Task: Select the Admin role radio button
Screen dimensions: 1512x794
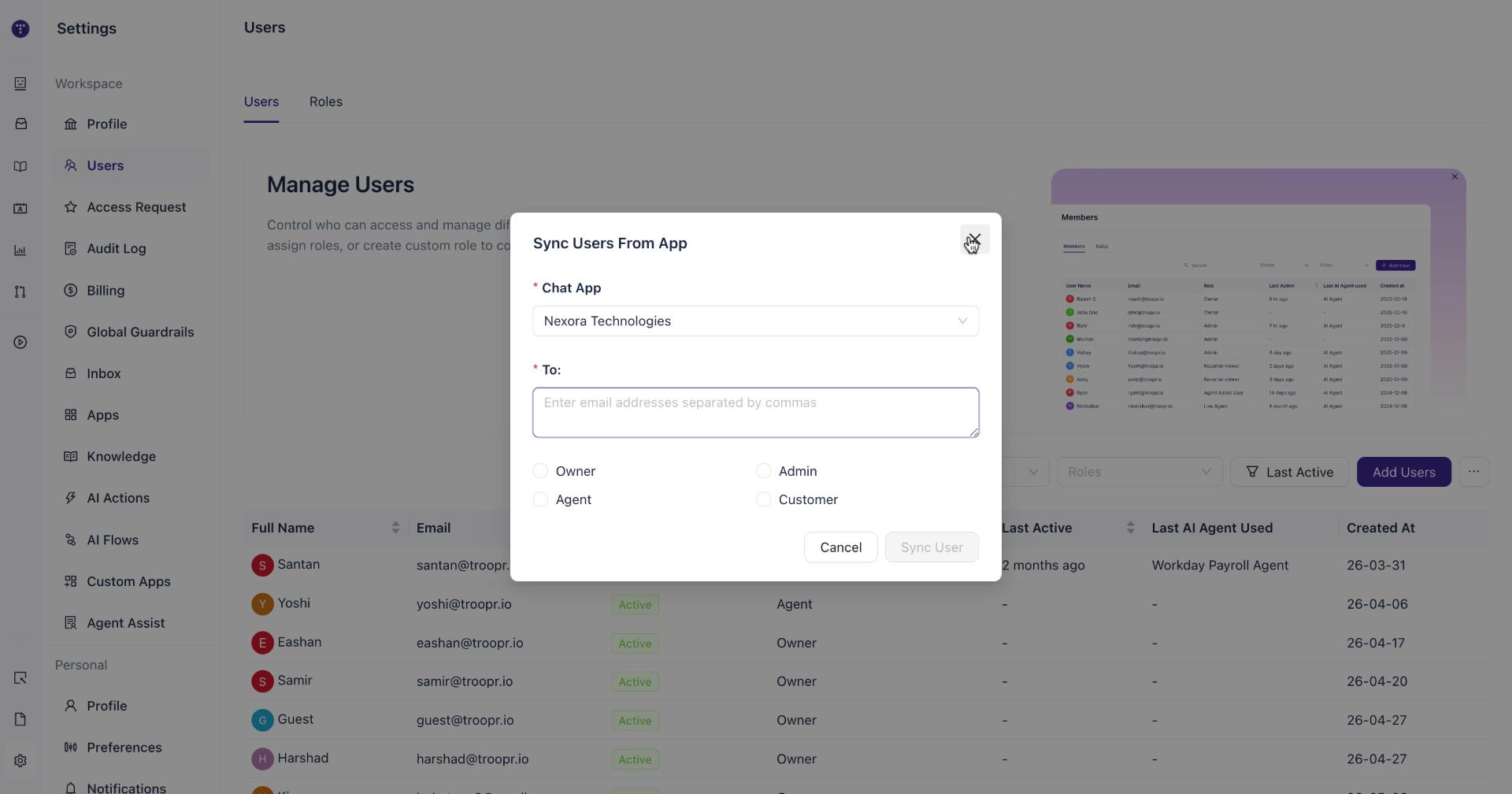Action: coord(763,471)
